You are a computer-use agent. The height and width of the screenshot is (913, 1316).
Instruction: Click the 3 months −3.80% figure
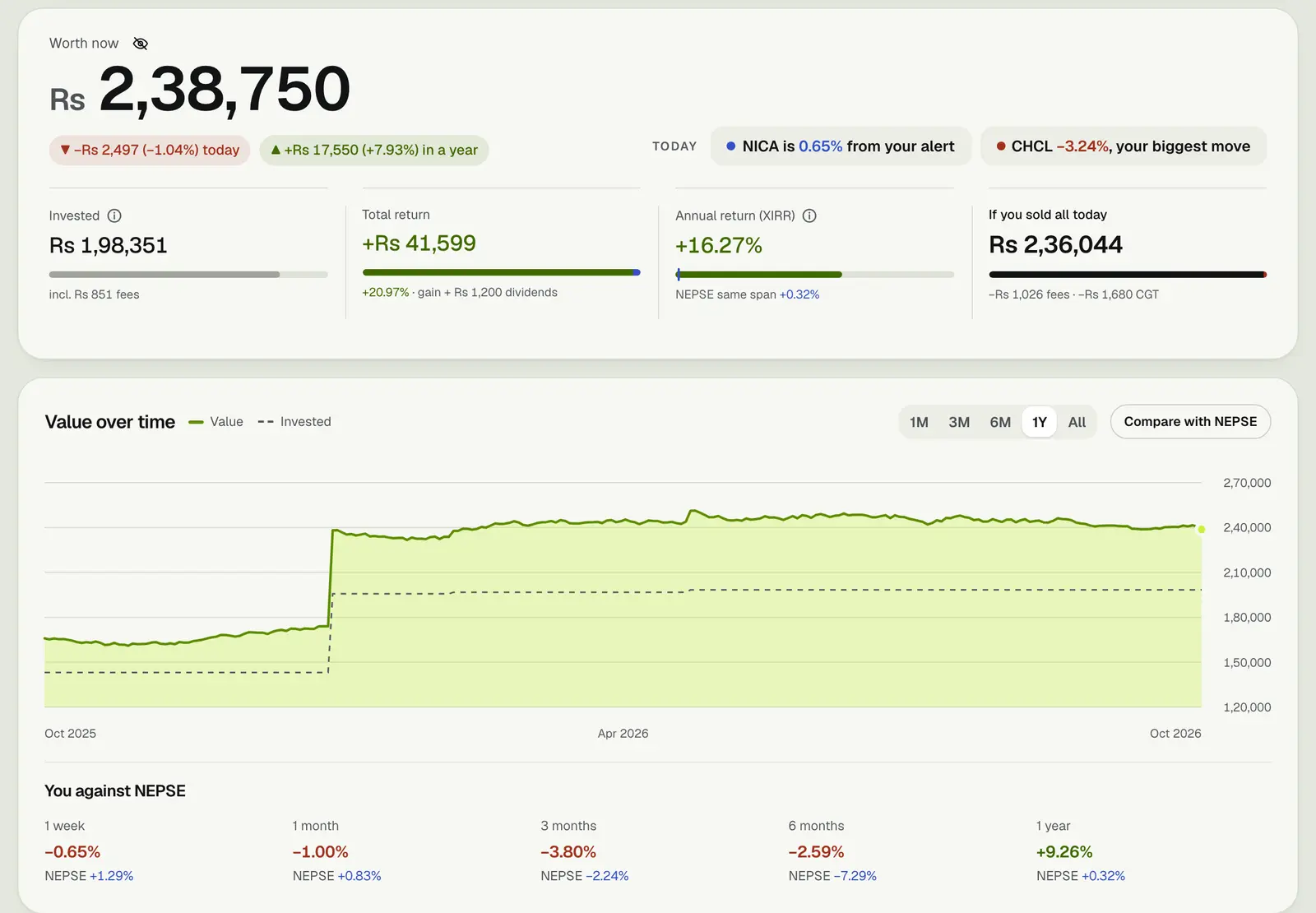click(x=568, y=852)
